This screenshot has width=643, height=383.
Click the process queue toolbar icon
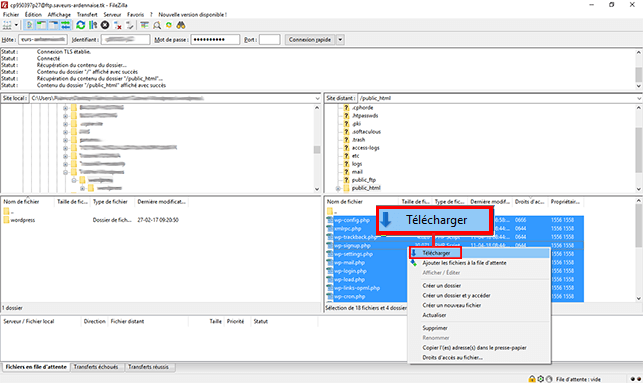(93, 25)
